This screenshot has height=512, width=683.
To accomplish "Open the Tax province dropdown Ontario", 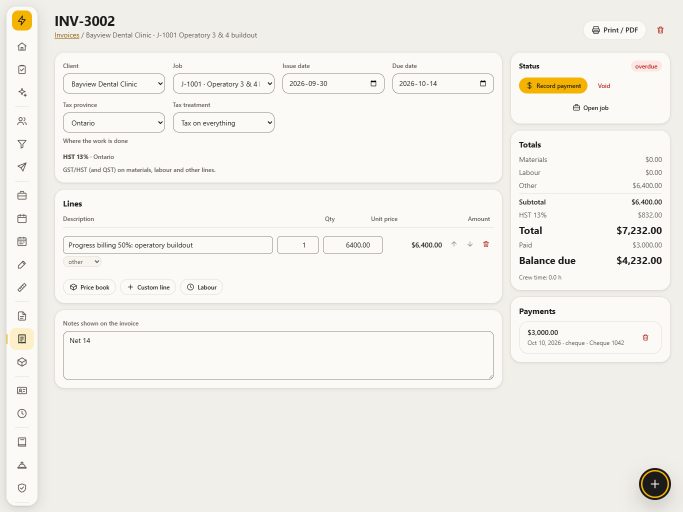I will click(114, 123).
